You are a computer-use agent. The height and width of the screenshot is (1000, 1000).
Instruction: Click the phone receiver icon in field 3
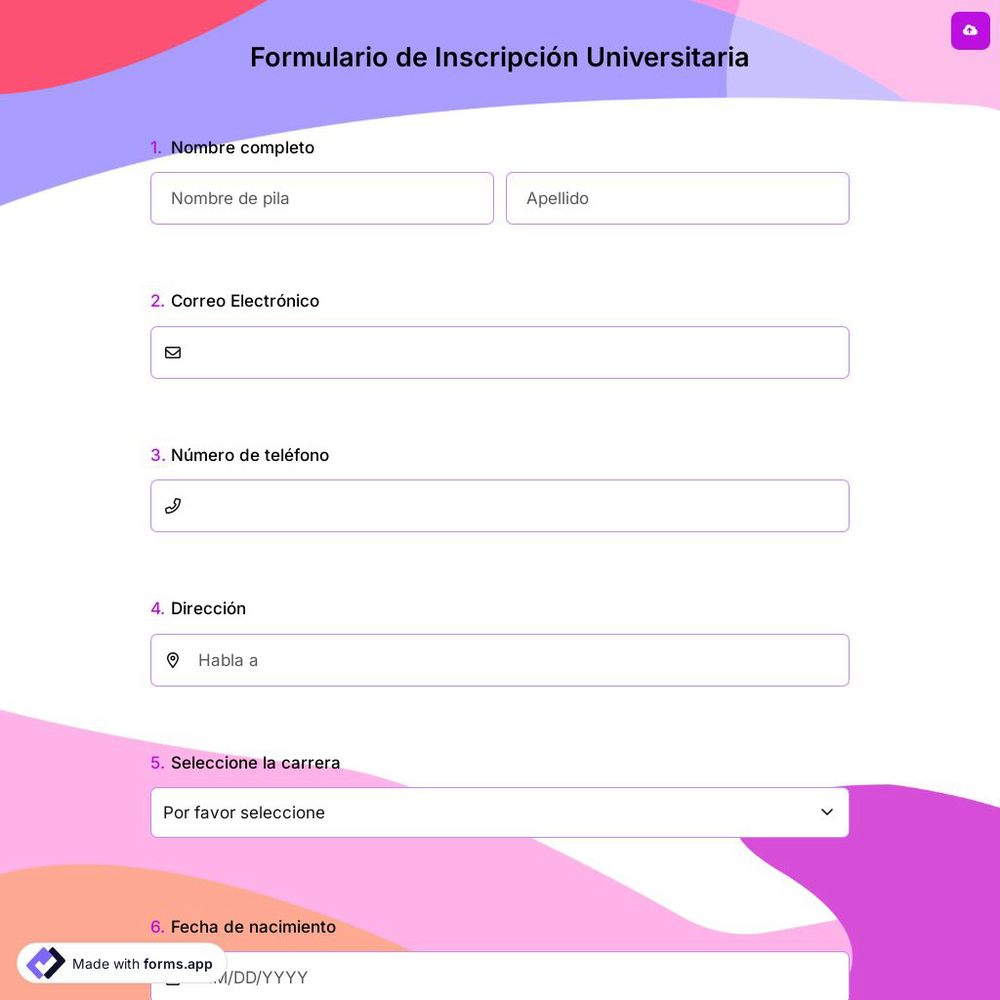[173, 505]
